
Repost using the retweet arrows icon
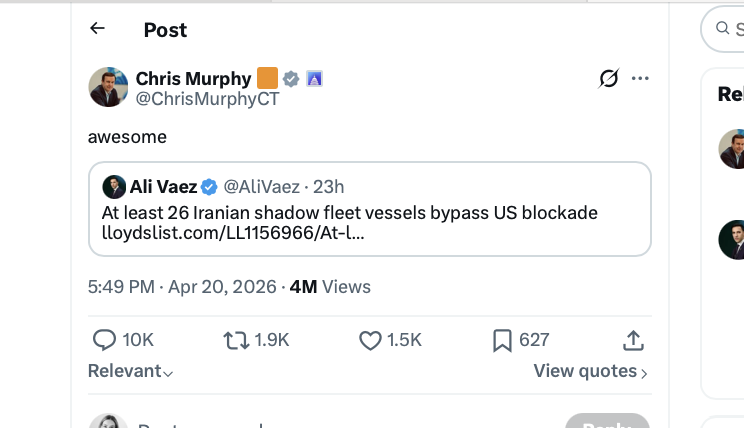tap(236, 340)
